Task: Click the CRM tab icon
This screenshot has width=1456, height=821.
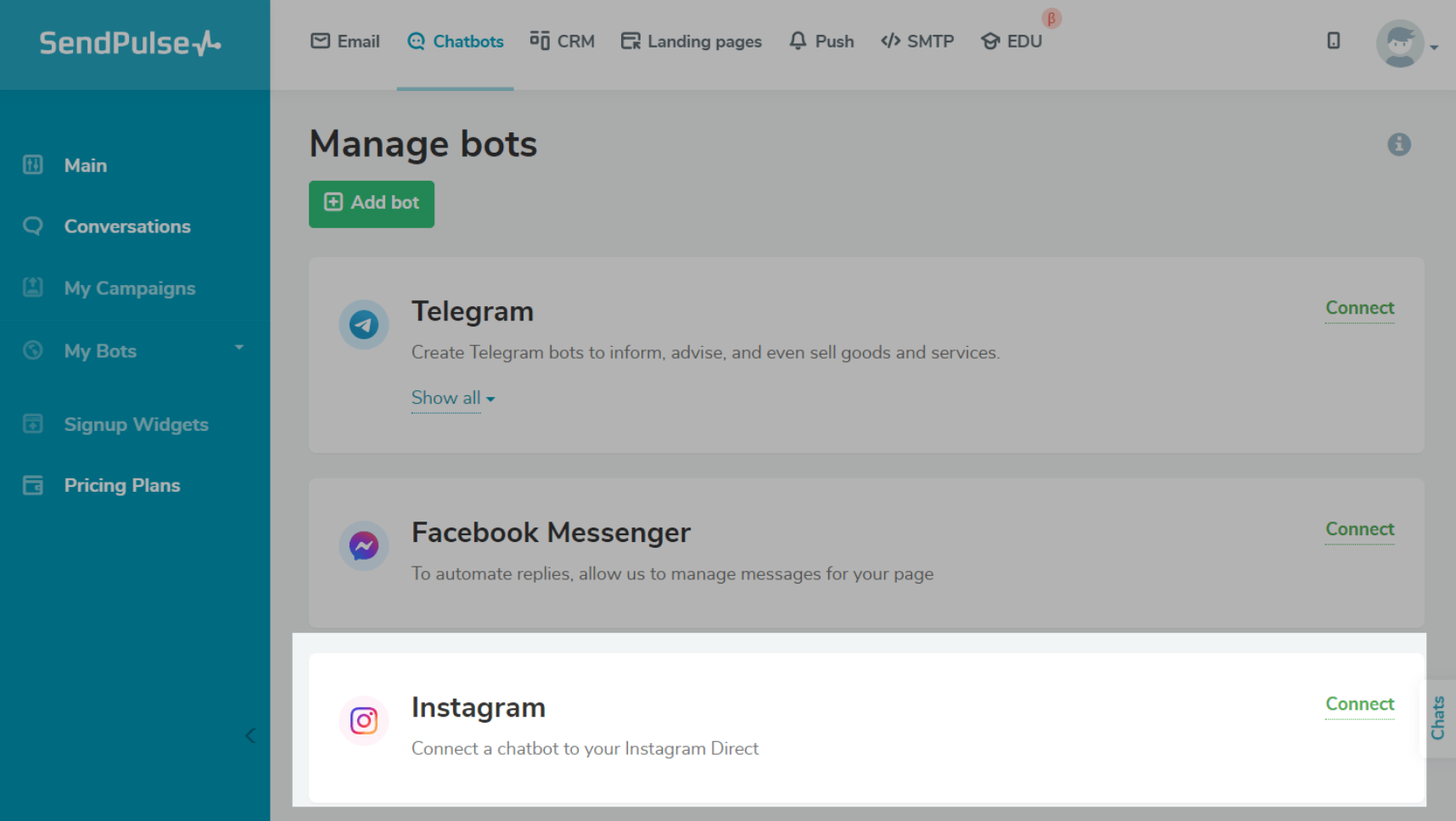Action: 540,41
